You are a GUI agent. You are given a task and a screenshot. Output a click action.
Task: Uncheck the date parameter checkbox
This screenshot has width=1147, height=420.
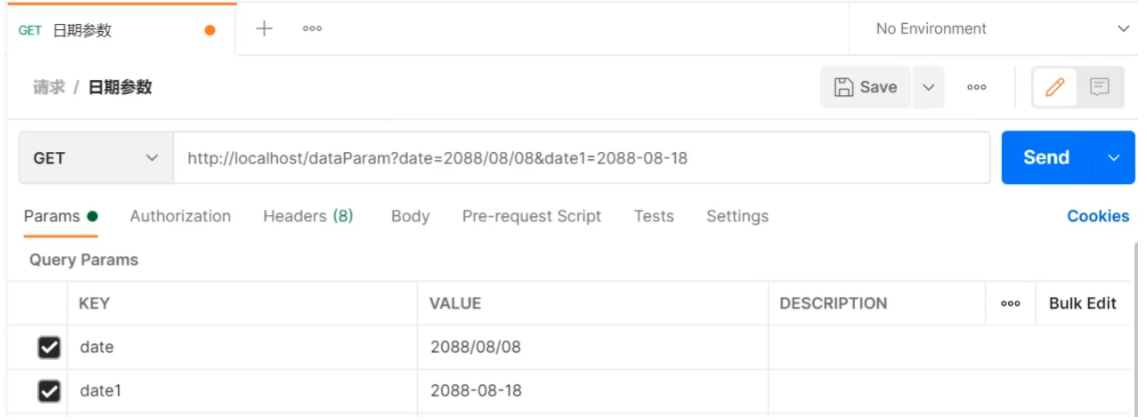(x=48, y=347)
